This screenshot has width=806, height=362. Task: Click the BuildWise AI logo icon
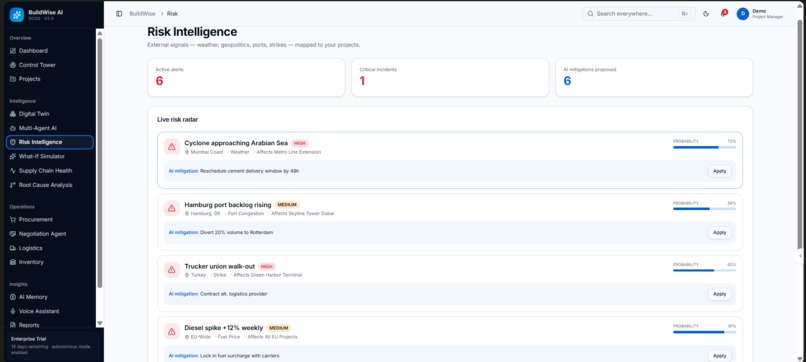point(16,14)
